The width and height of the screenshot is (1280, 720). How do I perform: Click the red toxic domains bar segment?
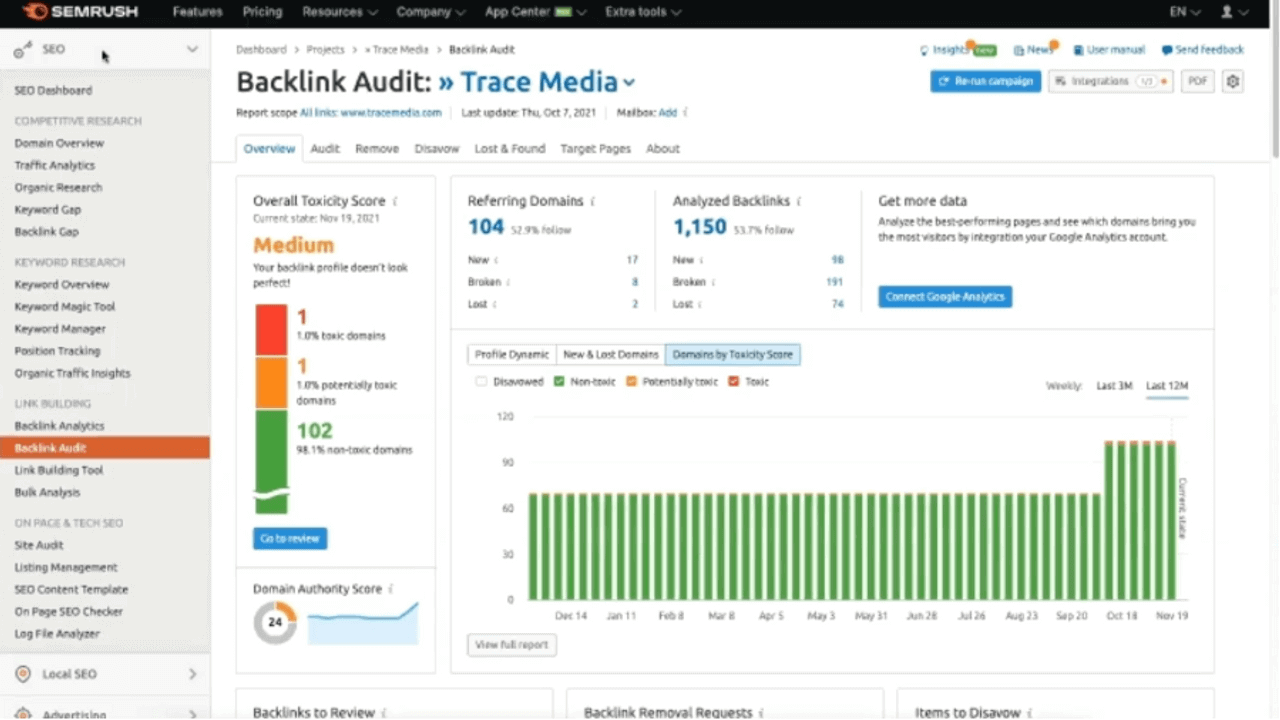pyautogui.click(x=271, y=330)
